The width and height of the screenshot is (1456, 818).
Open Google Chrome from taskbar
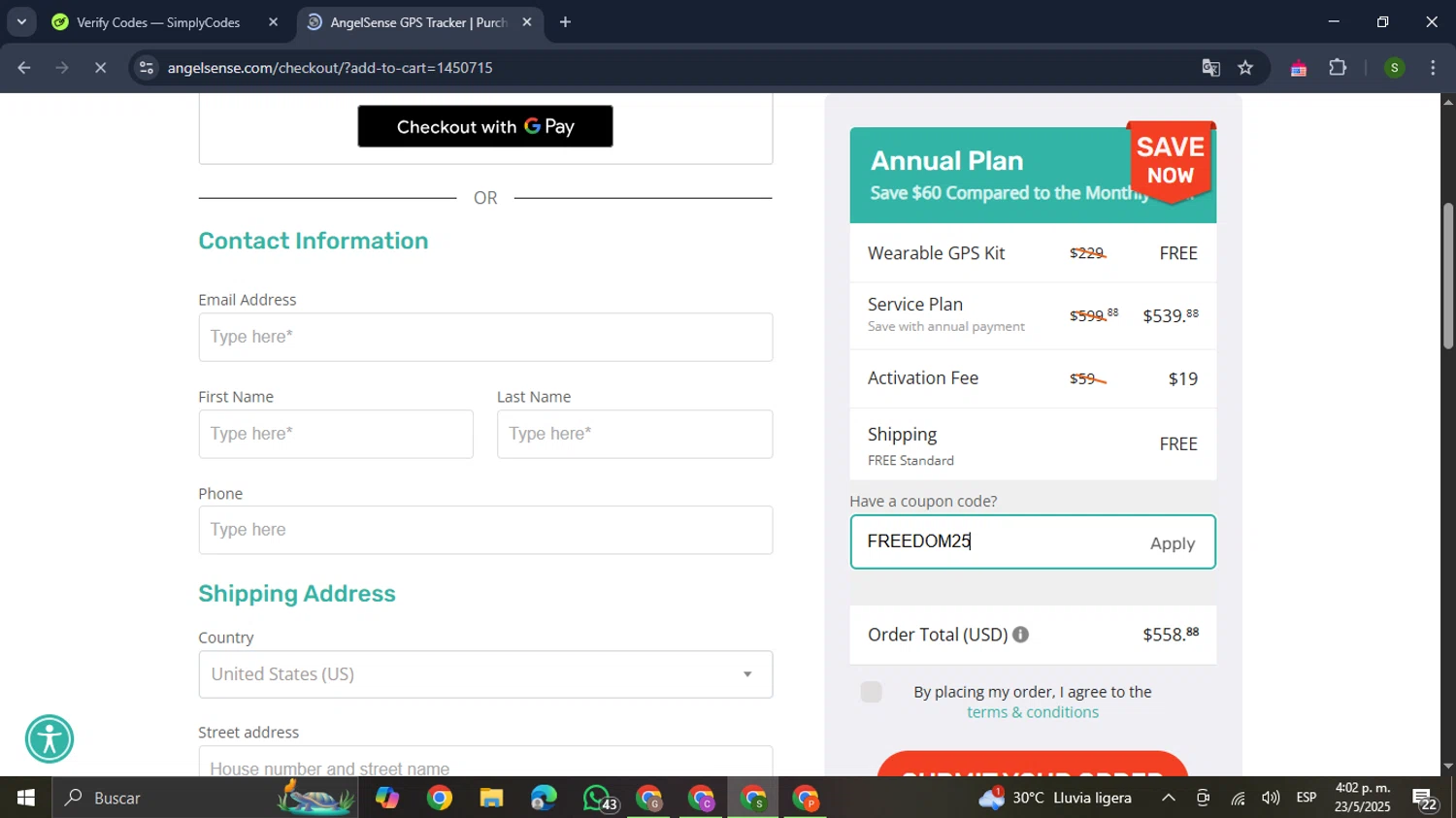click(440, 798)
